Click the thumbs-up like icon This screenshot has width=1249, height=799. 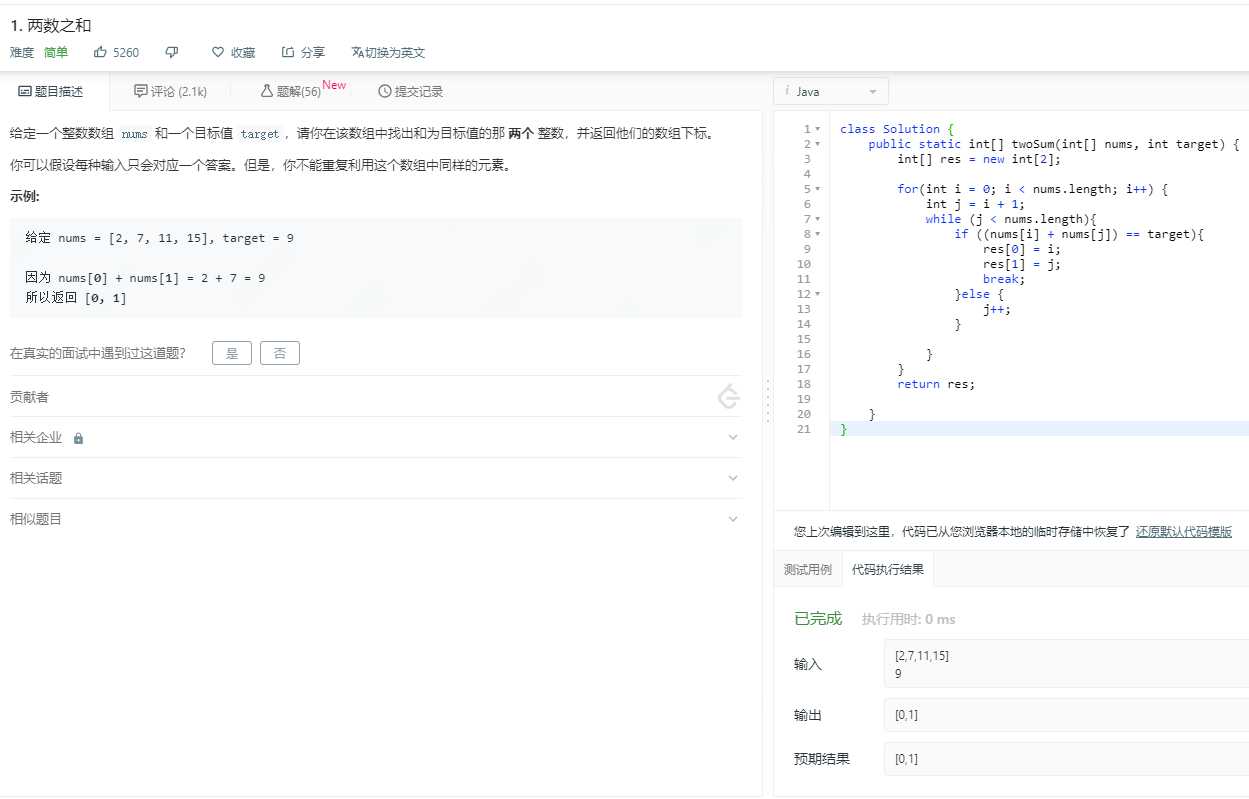click(x=100, y=52)
